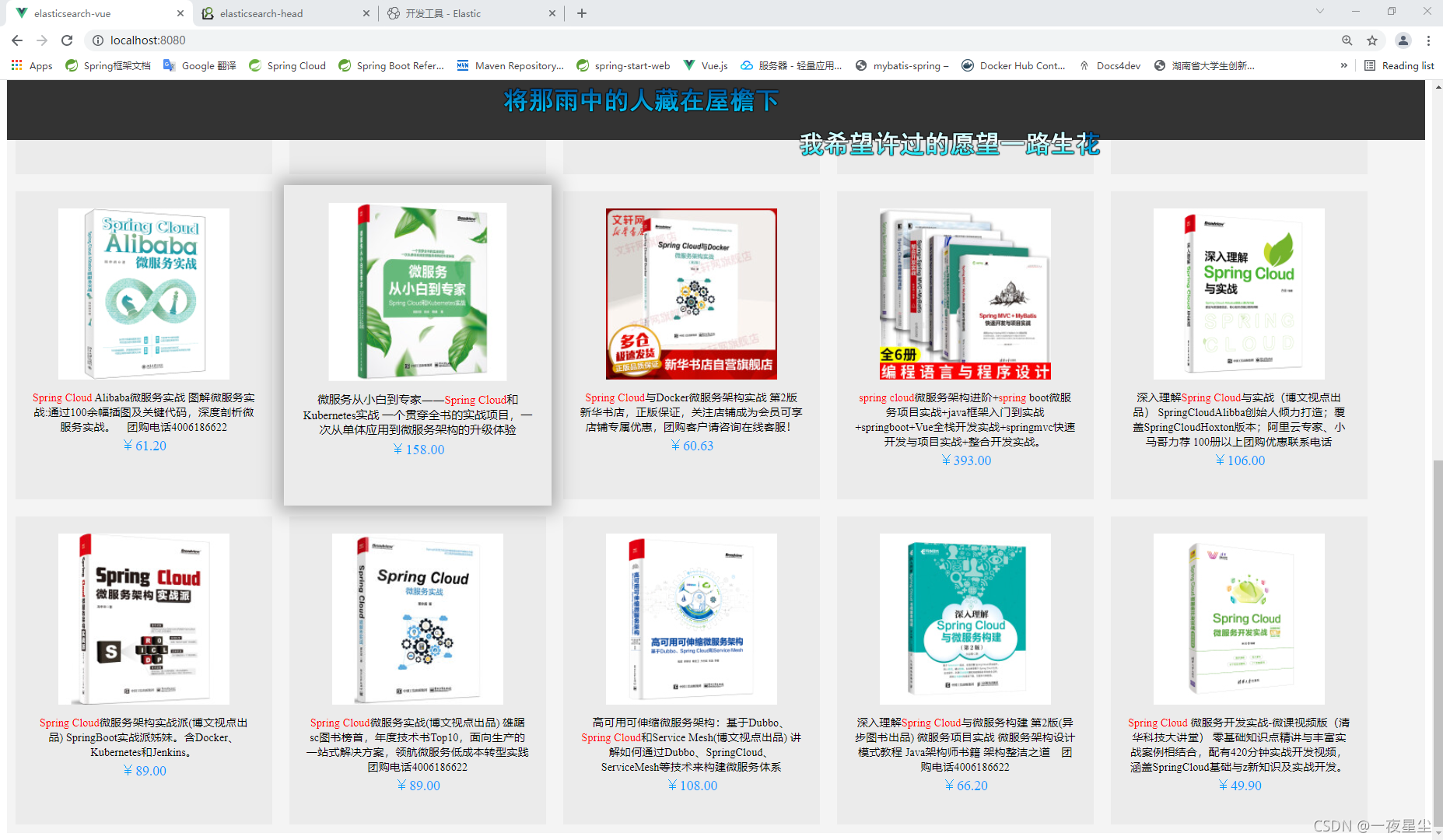Open the zoom magnifier icon in address bar
Image resolution: width=1443 pixels, height=840 pixels.
tap(1347, 40)
